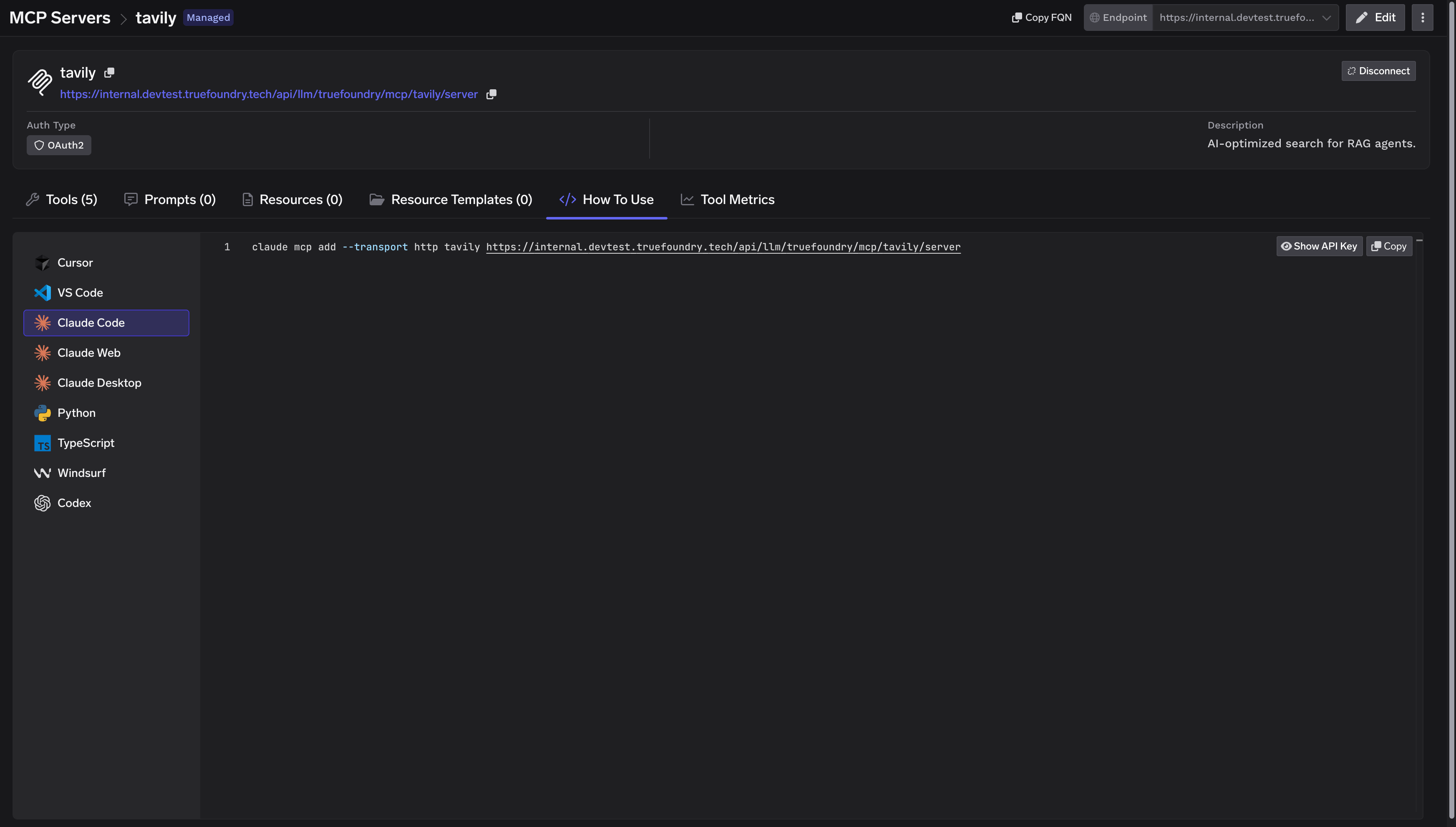The width and height of the screenshot is (1456, 827).
Task: Click the TypeScript TS icon
Action: pyautogui.click(x=42, y=443)
